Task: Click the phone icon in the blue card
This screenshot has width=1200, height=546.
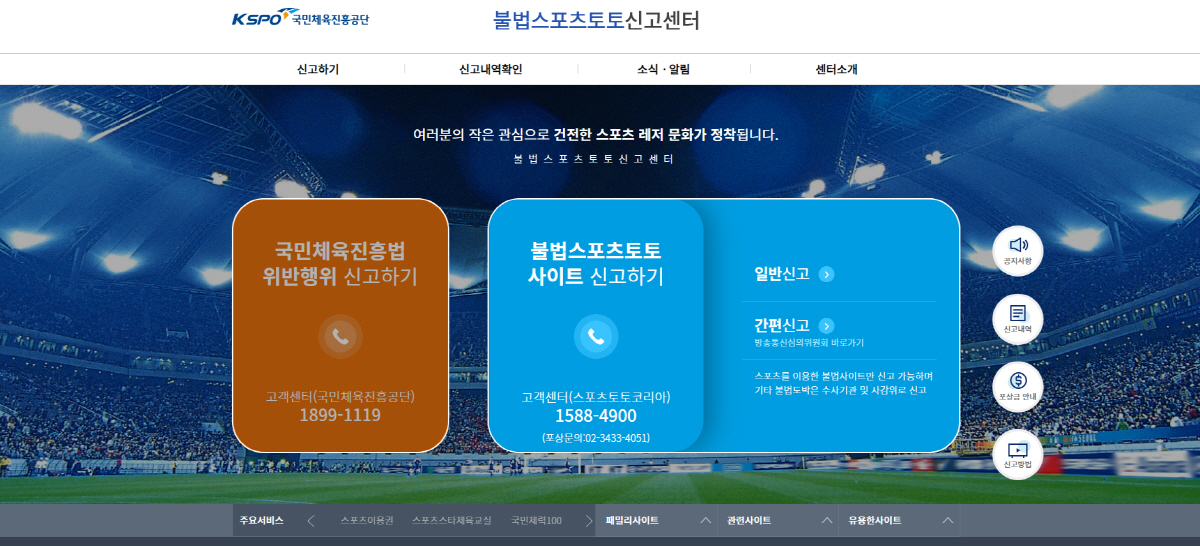Action: pos(596,336)
